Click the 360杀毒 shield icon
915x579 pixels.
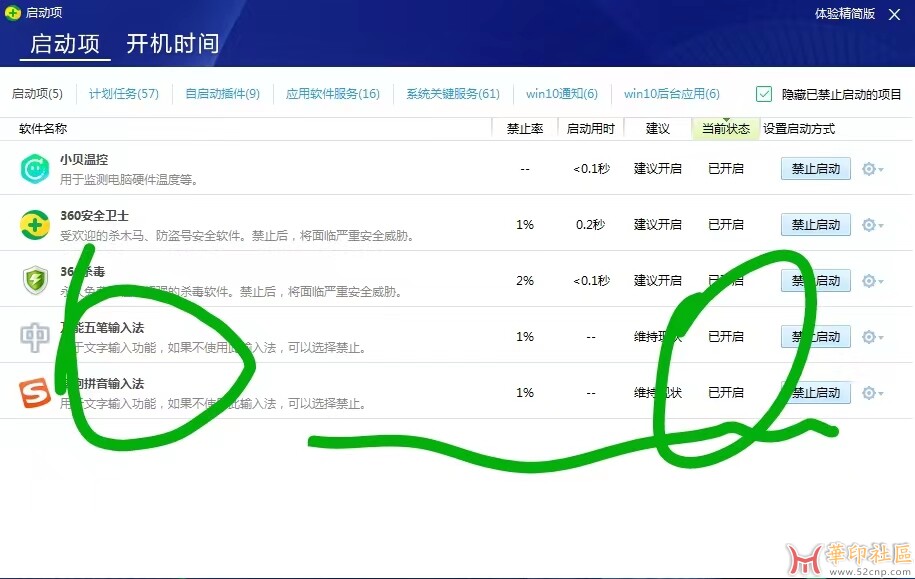(35, 281)
